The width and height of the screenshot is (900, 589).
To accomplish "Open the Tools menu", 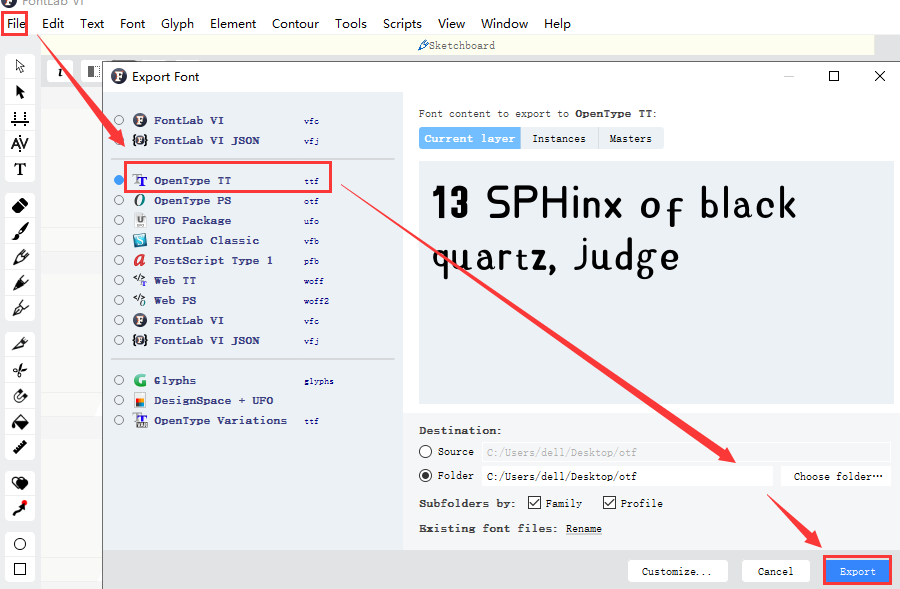I will 351,24.
